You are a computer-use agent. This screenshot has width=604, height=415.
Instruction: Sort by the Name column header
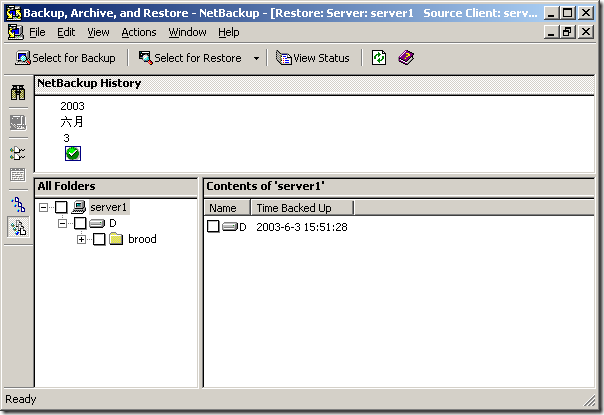(x=227, y=208)
